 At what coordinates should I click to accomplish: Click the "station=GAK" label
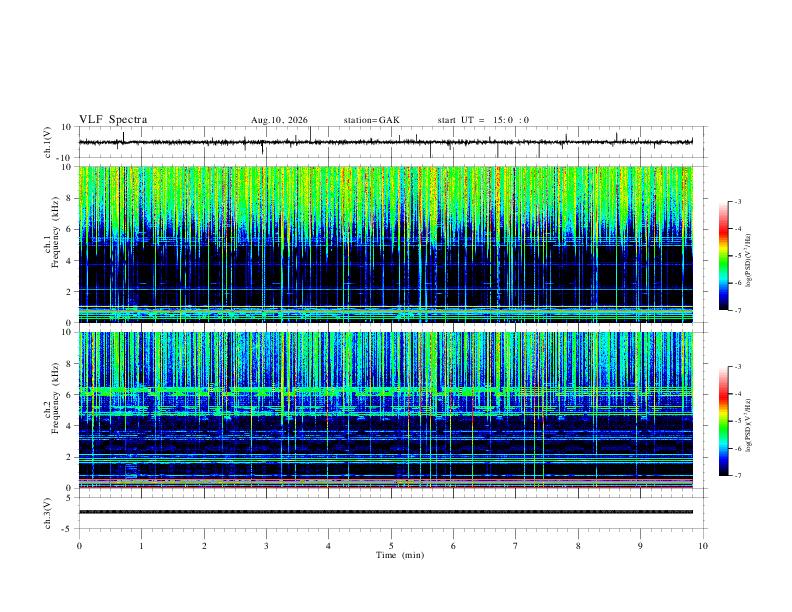[x=372, y=120]
